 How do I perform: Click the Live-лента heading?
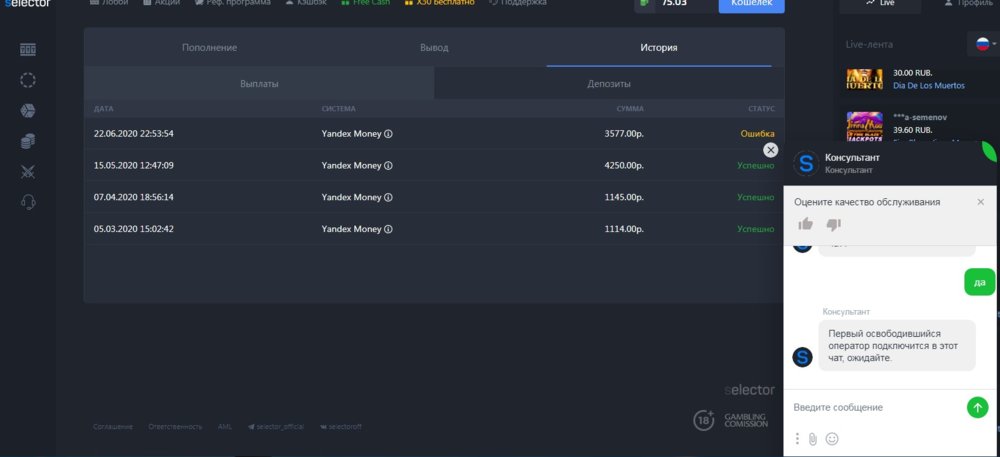869,45
